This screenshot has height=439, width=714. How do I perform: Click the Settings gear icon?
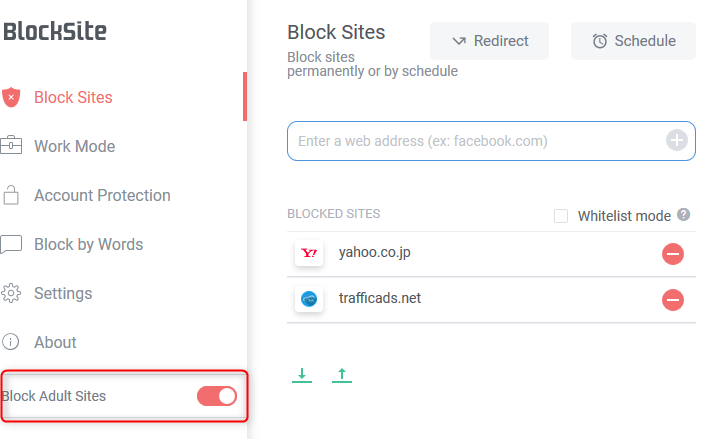(x=11, y=293)
